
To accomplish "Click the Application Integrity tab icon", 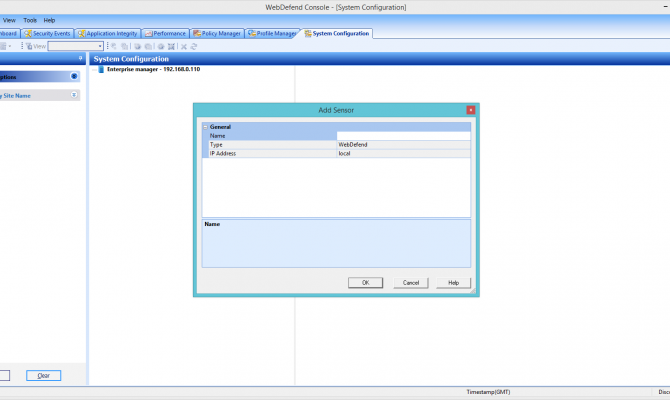I will click(x=81, y=33).
